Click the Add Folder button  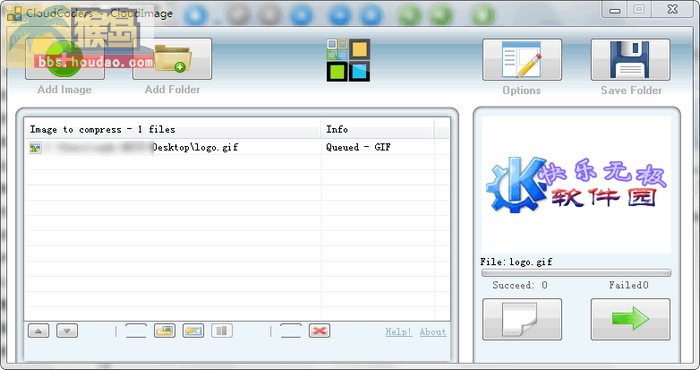[172, 59]
